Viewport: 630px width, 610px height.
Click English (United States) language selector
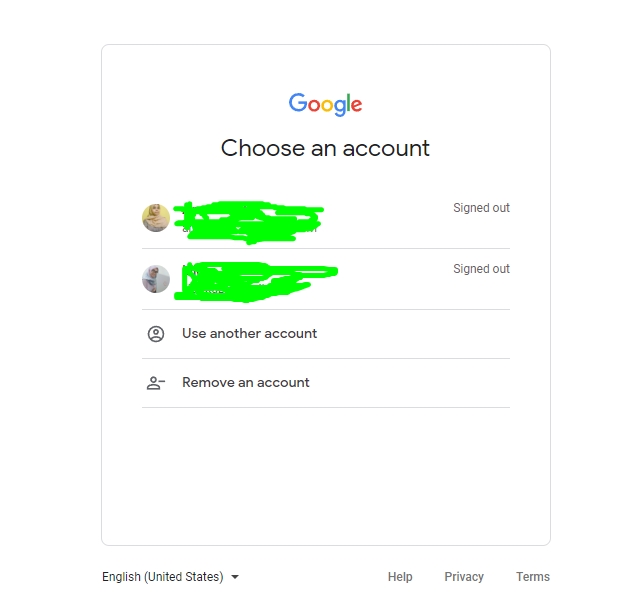tap(170, 577)
